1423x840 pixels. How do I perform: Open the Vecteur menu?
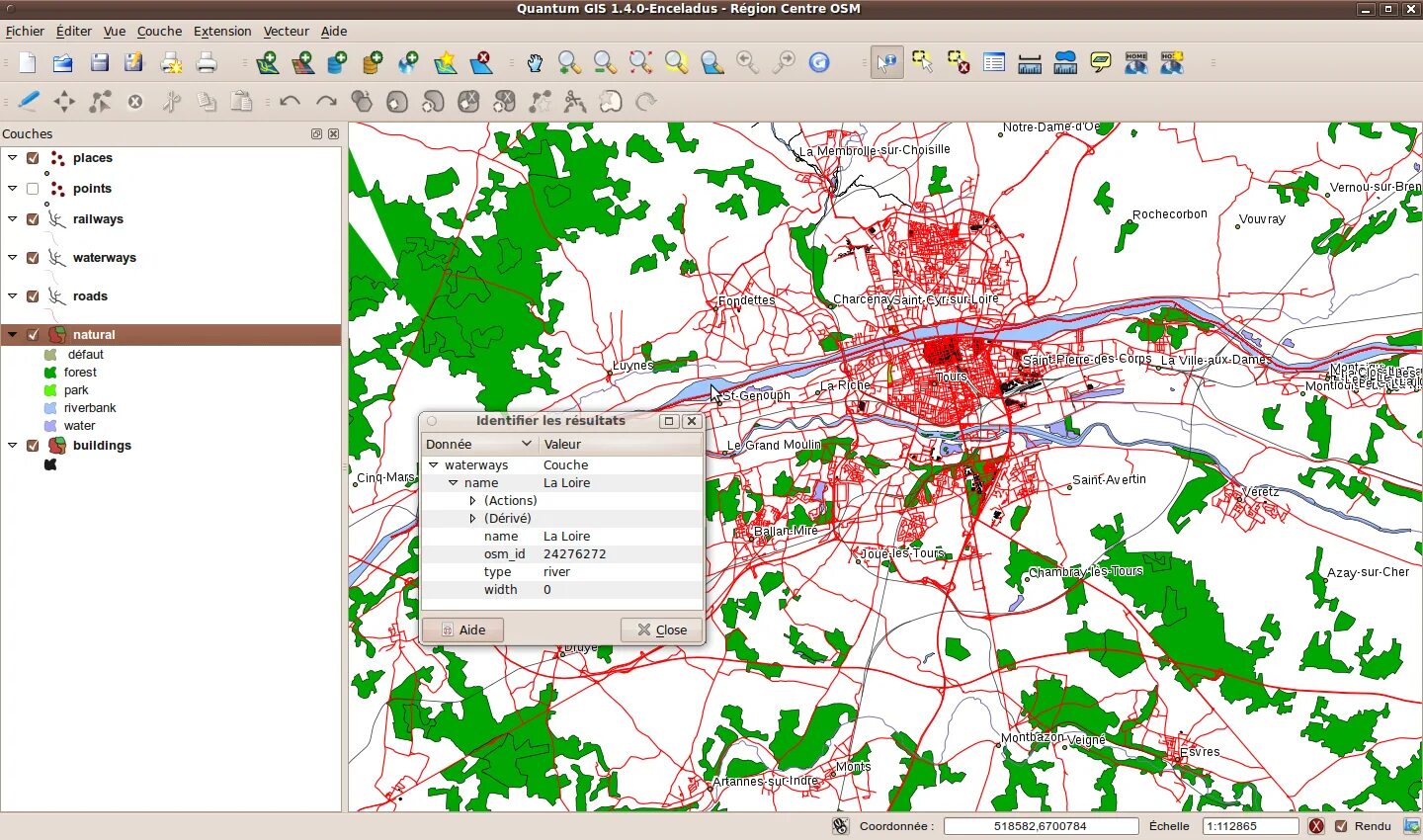(x=286, y=32)
